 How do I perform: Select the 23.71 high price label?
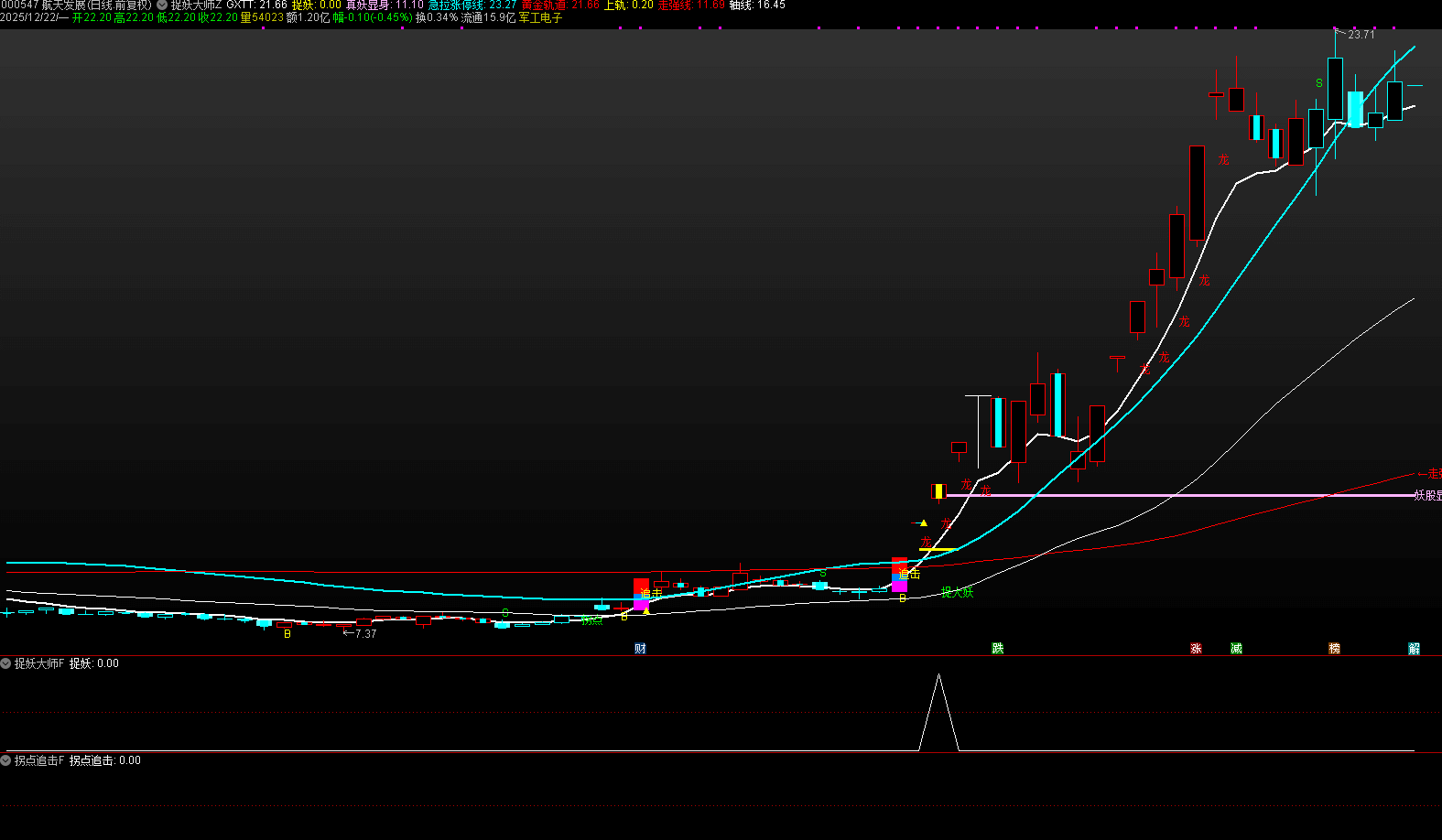[x=1361, y=35]
